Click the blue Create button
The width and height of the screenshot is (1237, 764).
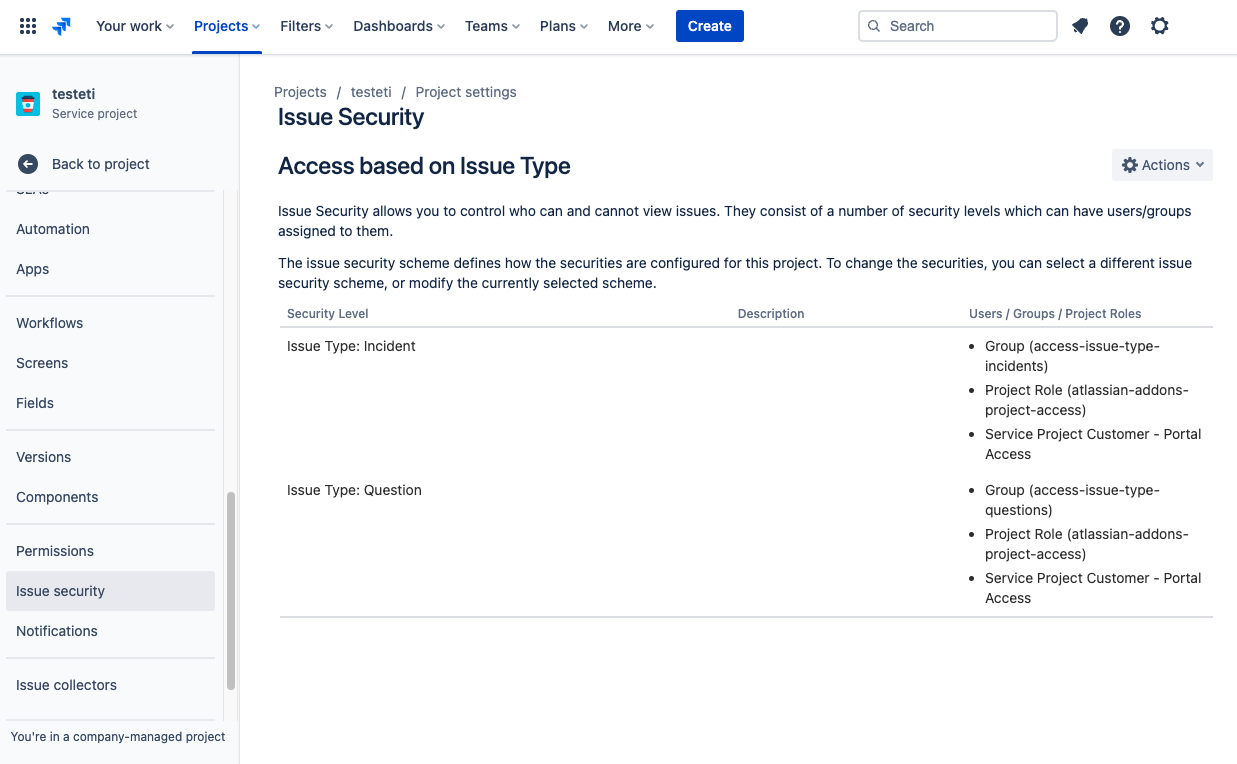pyautogui.click(x=709, y=26)
